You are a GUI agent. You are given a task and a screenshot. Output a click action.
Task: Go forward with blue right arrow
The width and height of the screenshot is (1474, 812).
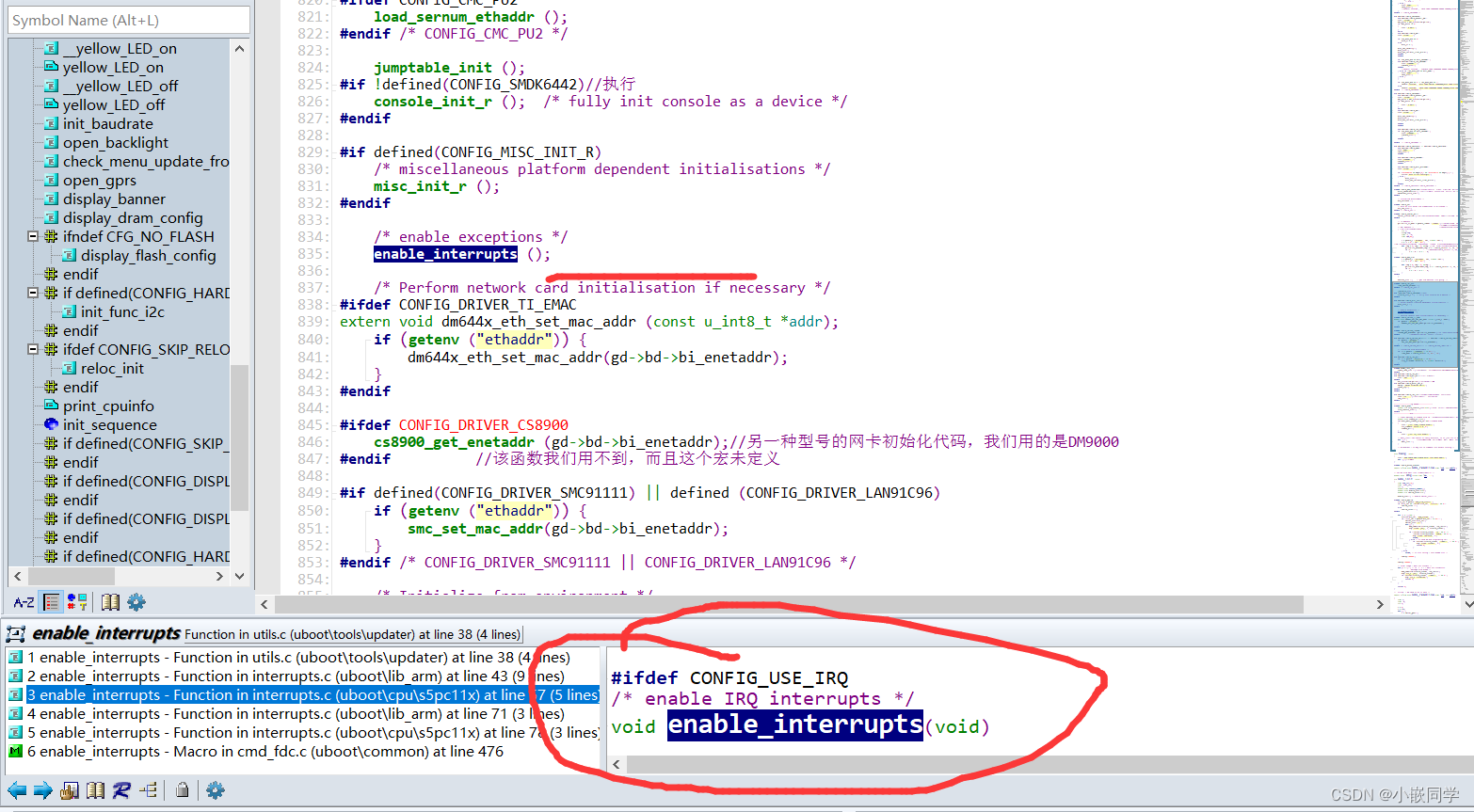[43, 790]
